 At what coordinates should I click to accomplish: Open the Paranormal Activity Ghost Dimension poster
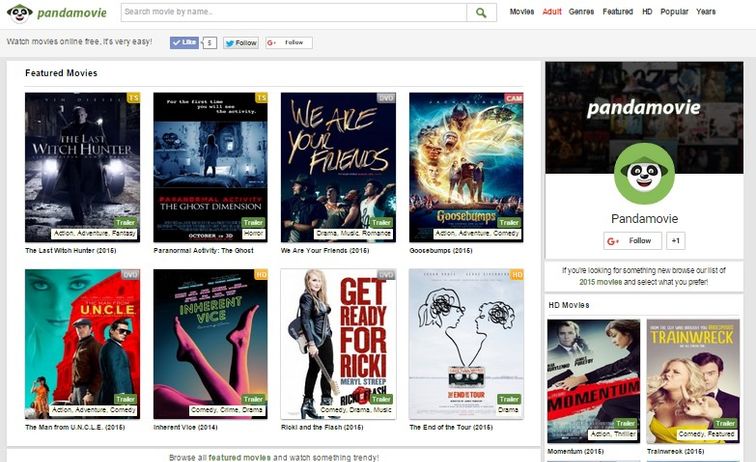[x=210, y=167]
